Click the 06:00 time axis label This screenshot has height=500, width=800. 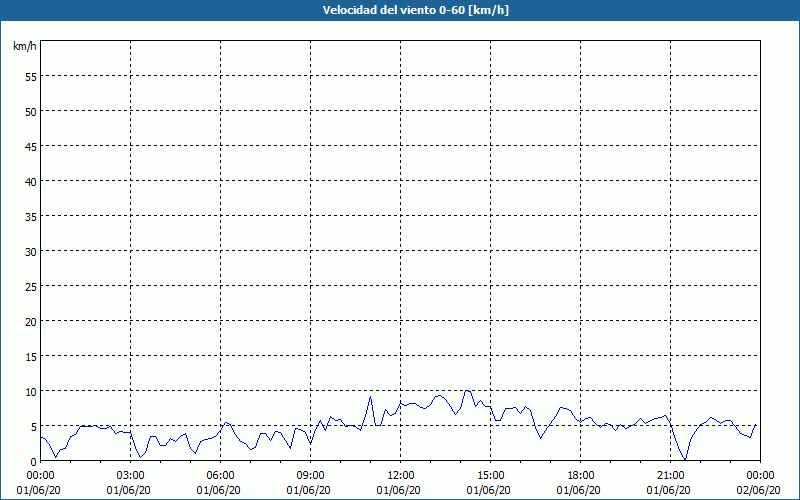click(220, 476)
